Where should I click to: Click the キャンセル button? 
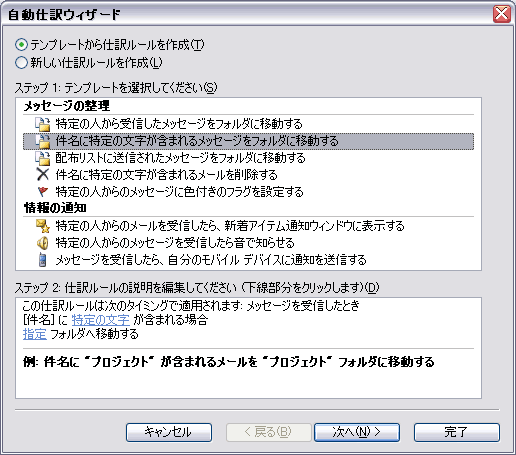169,432
